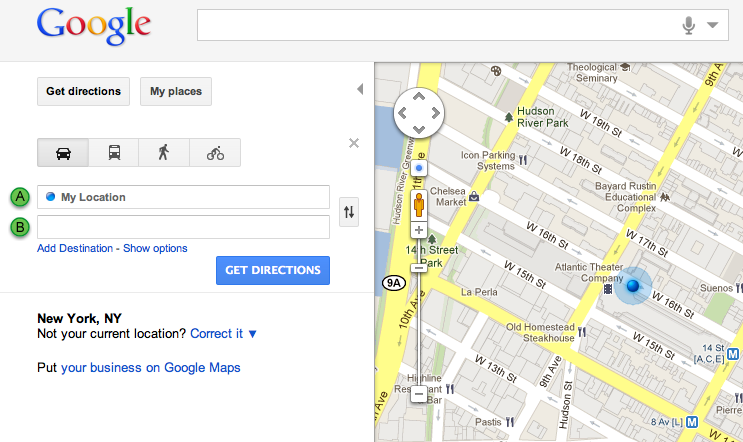The image size is (743, 442).
Task: Open the Get directions tab
Action: pyautogui.click(x=83, y=91)
